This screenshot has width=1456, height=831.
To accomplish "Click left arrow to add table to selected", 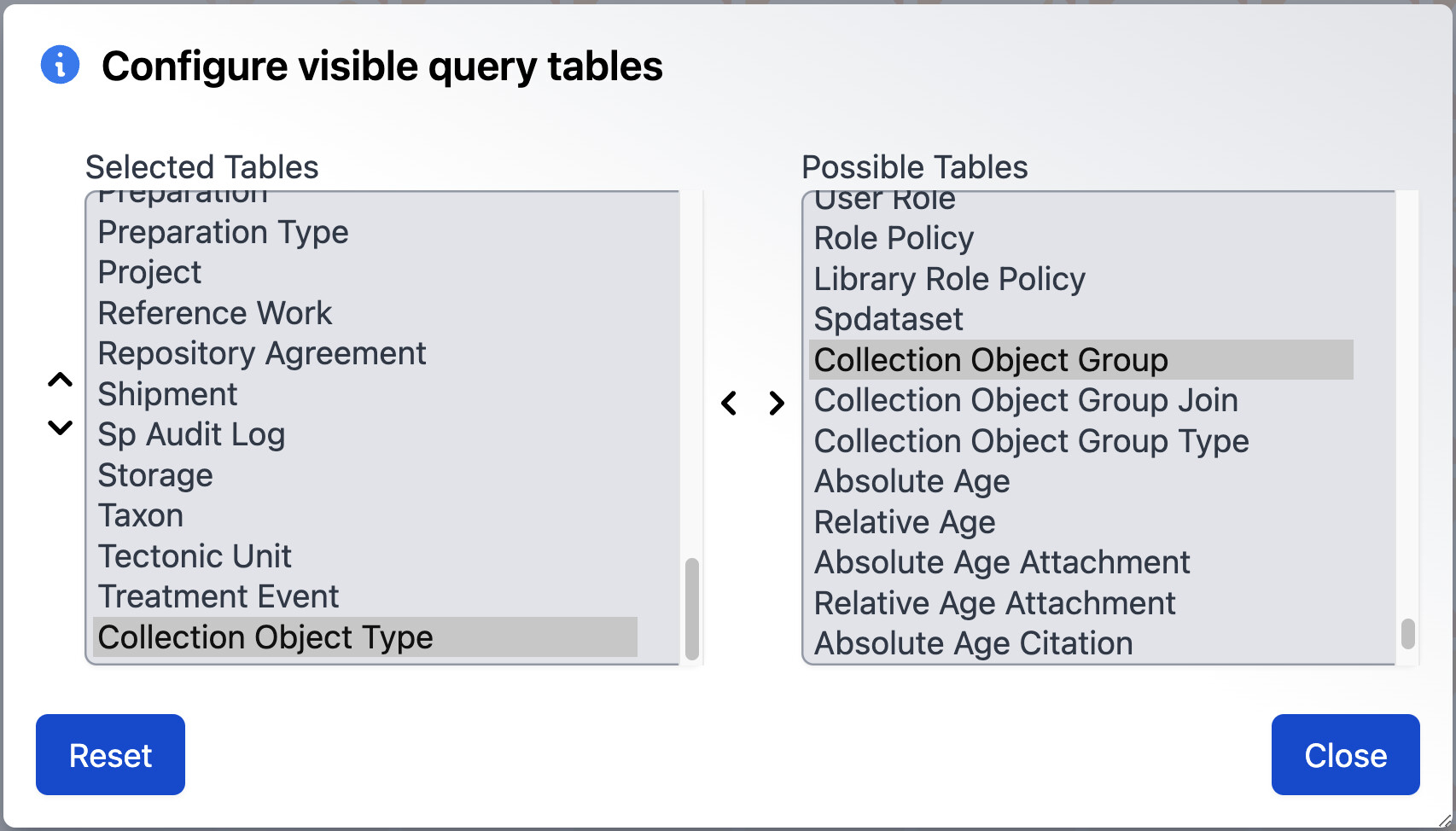I will 729,403.
